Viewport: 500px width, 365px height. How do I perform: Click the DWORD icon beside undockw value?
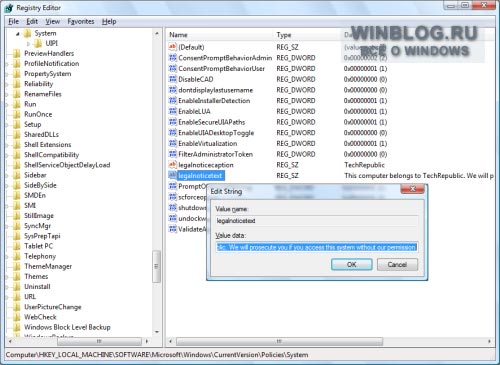tap(173, 218)
